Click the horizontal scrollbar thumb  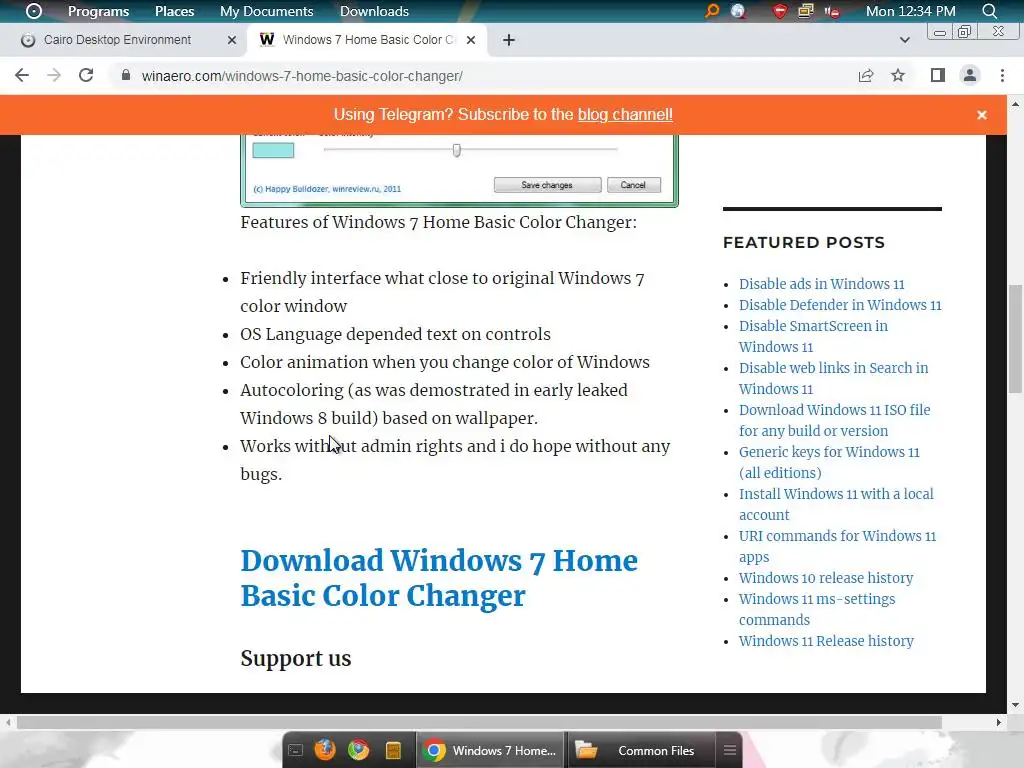479,722
